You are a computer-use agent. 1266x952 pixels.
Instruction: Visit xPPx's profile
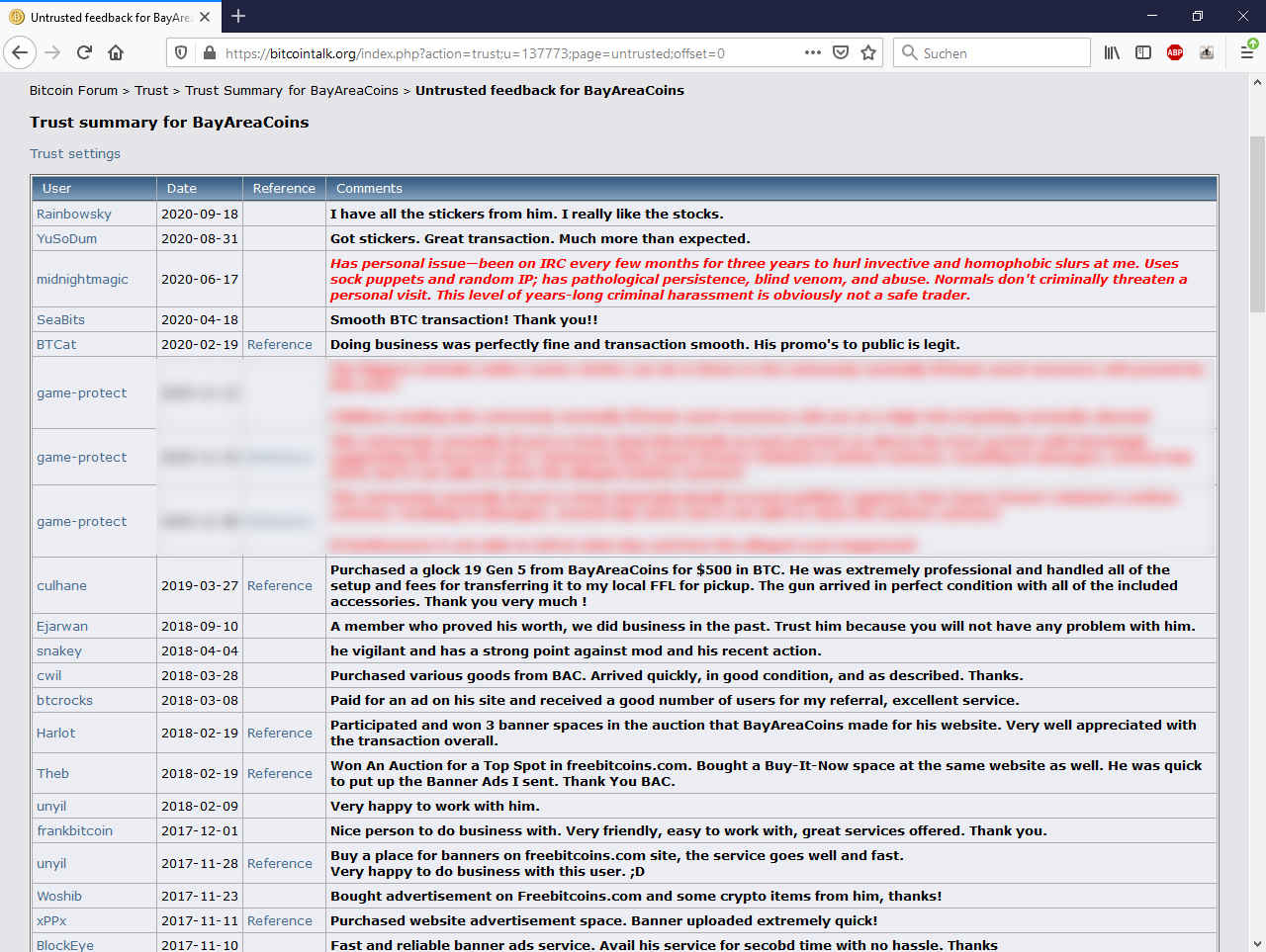[51, 920]
